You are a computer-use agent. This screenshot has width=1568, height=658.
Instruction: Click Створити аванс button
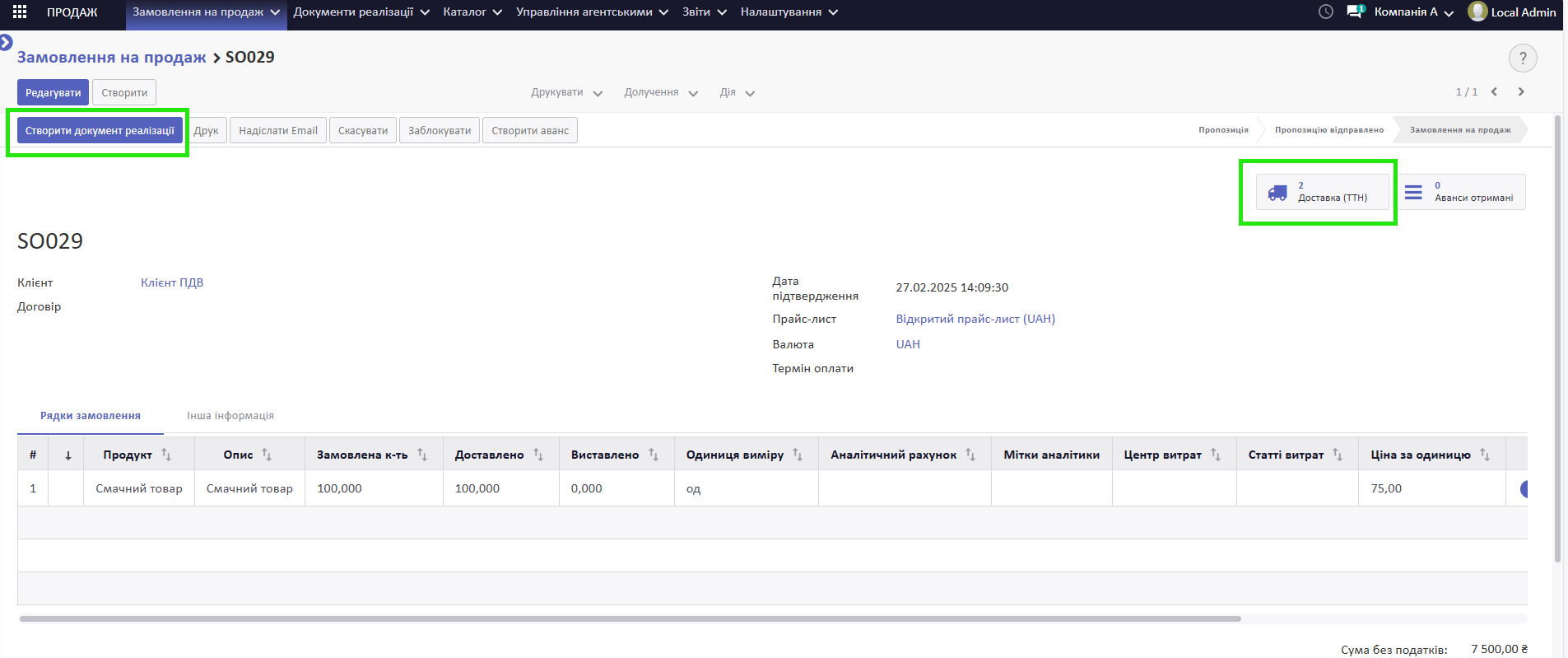point(530,130)
